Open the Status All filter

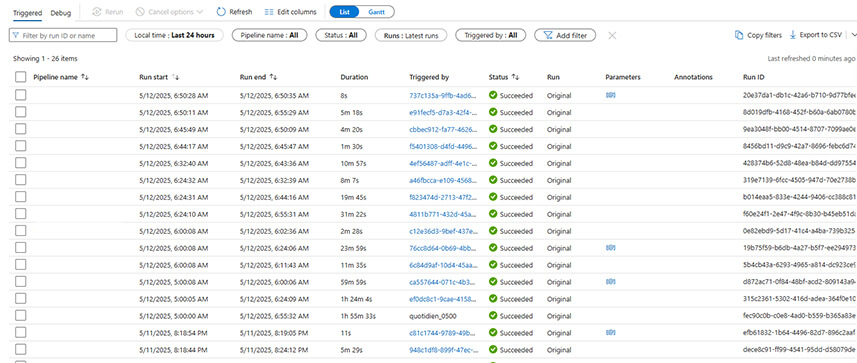click(x=341, y=35)
